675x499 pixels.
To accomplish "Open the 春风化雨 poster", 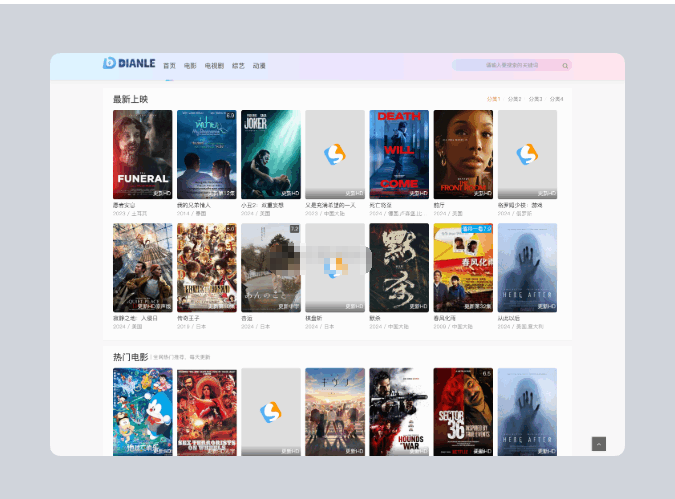I will point(463,268).
